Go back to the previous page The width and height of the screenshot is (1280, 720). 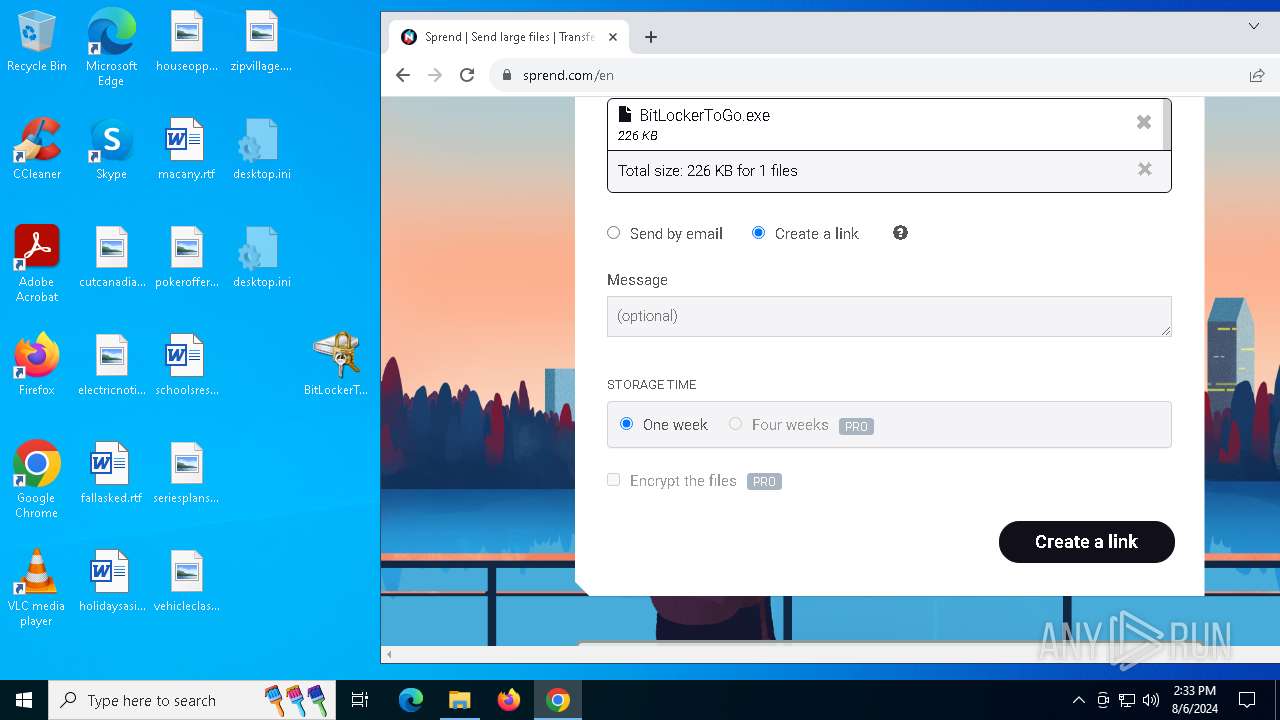tap(403, 75)
